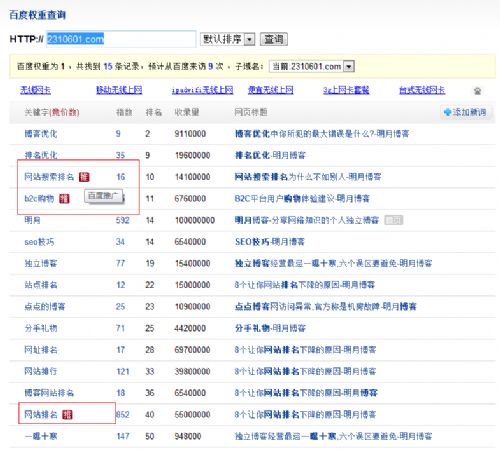The height and width of the screenshot is (450, 500).
Task: Click keyword 一暴十寒
Action: click(x=41, y=436)
